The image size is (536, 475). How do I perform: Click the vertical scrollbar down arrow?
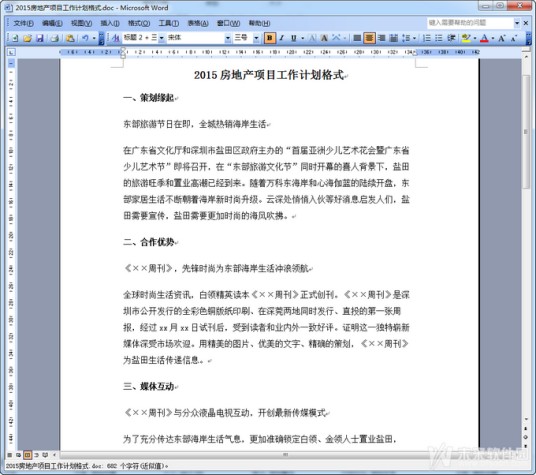[526, 419]
